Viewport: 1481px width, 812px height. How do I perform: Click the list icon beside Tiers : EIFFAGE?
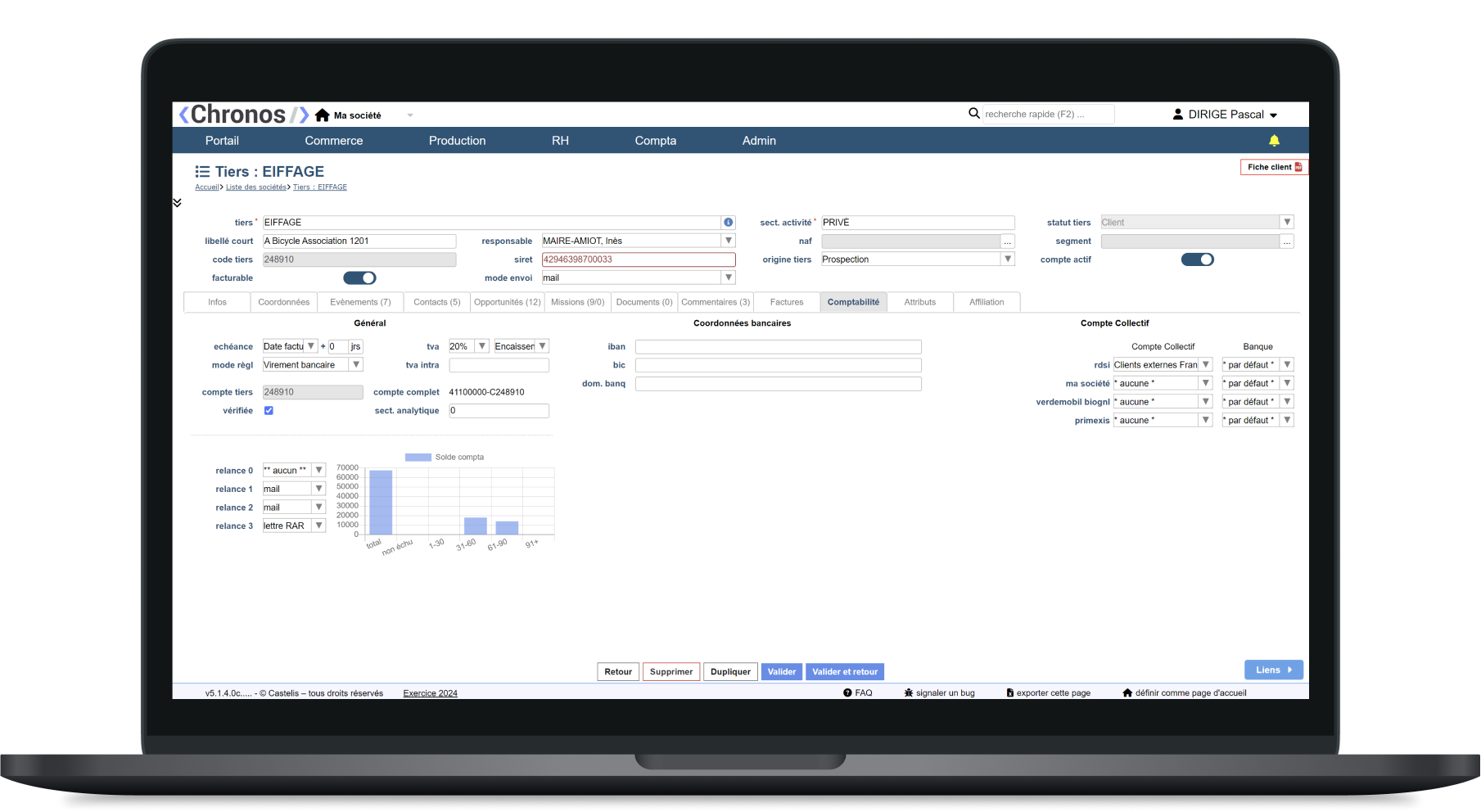202,172
